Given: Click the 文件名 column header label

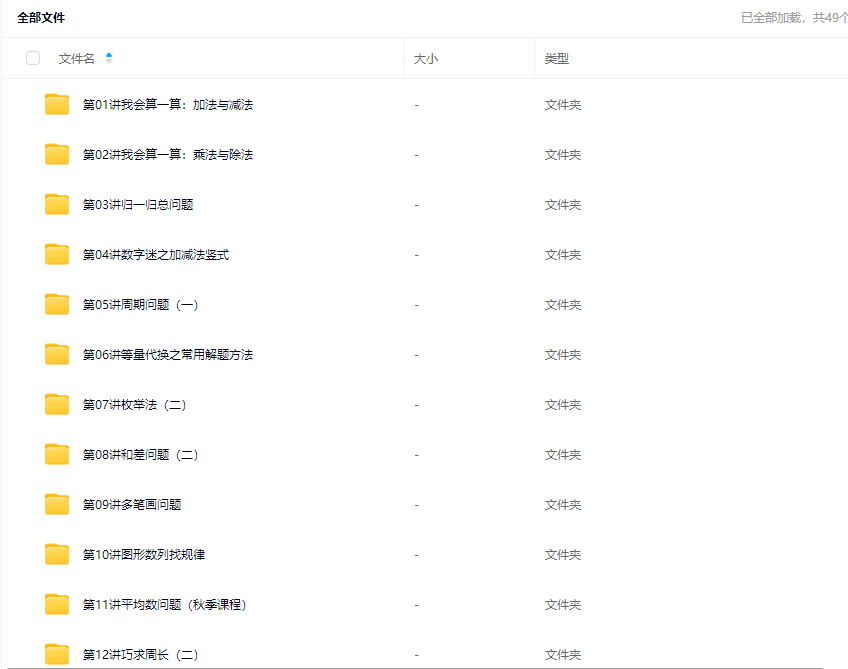Looking at the screenshot, I should 77,59.
